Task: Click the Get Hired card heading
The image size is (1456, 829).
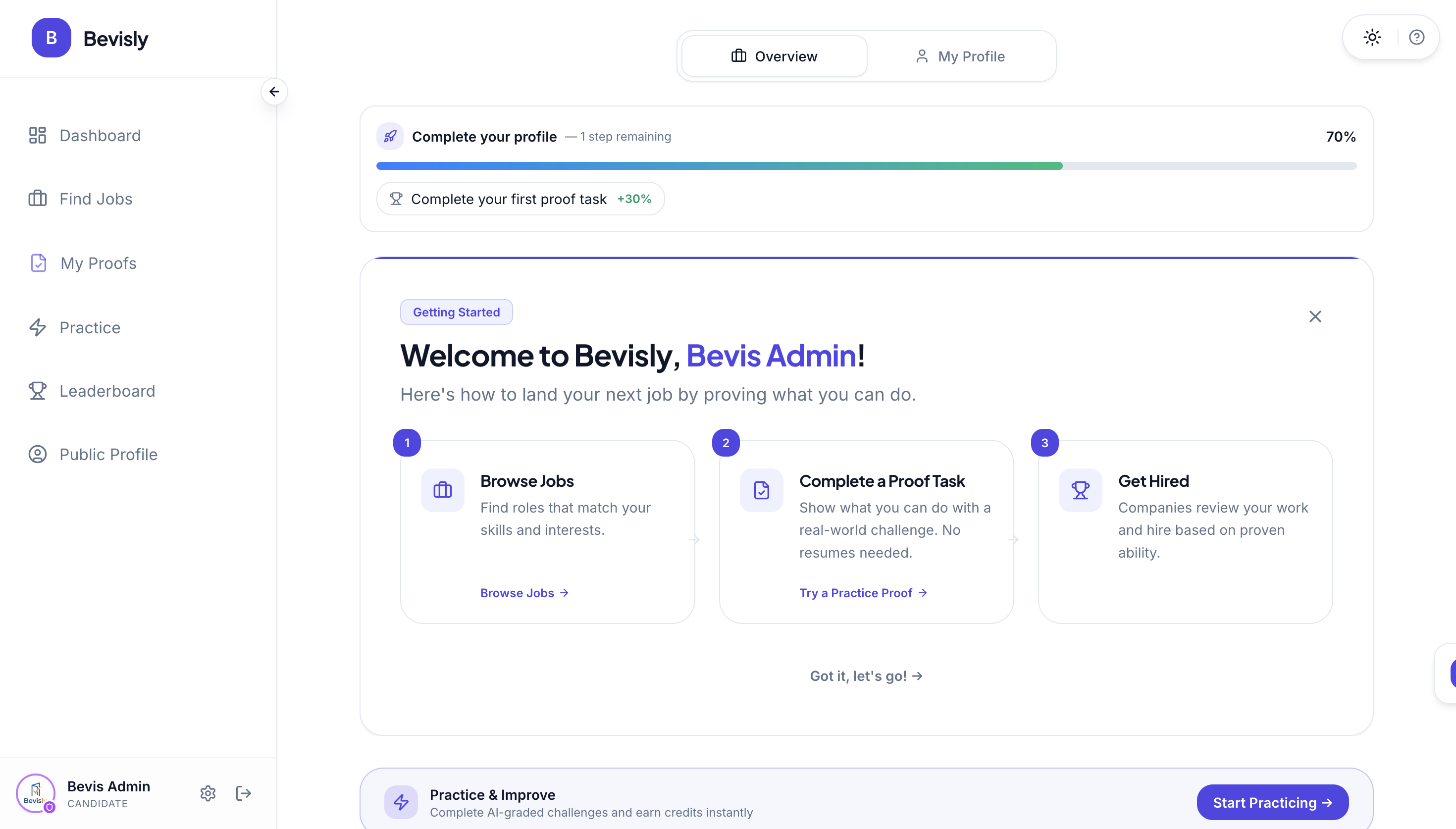Action: (x=1153, y=481)
